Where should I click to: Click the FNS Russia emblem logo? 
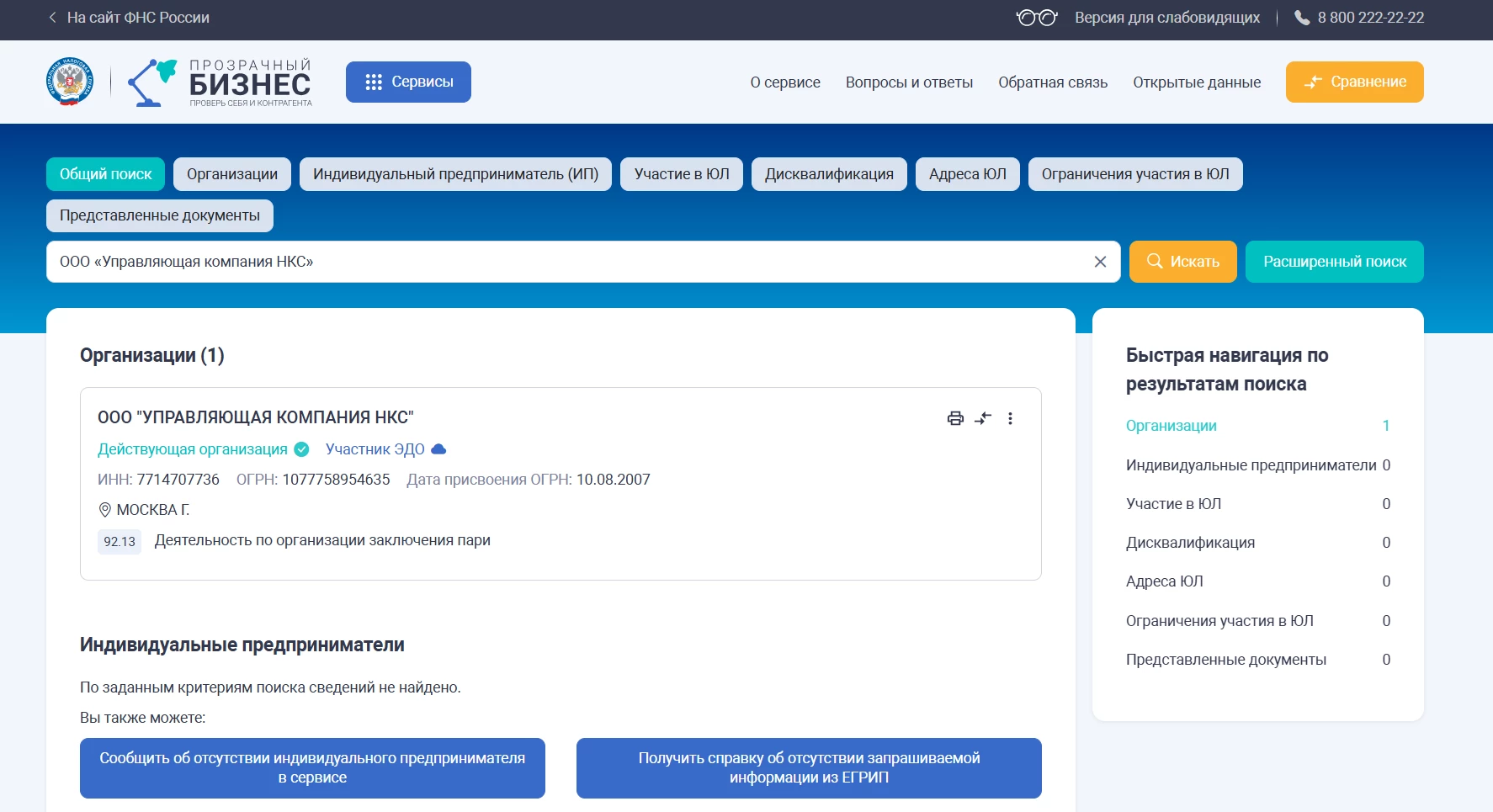click(x=70, y=82)
